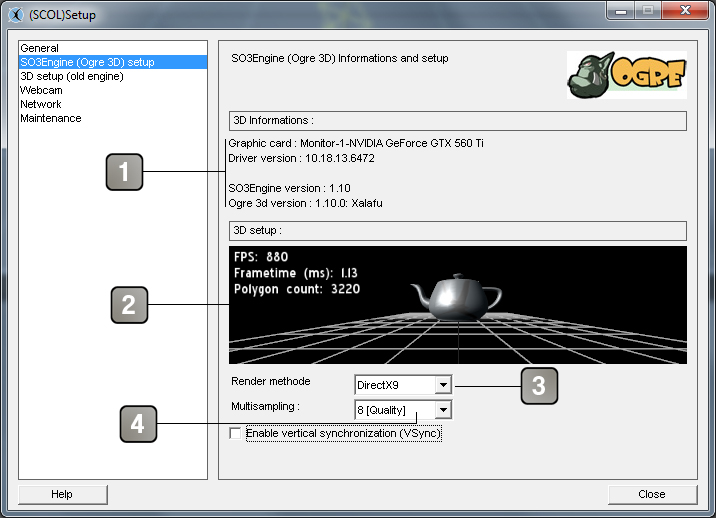The height and width of the screenshot is (518, 716).
Task: Click SO3Engine Informations and setup heading
Action: coord(340,58)
